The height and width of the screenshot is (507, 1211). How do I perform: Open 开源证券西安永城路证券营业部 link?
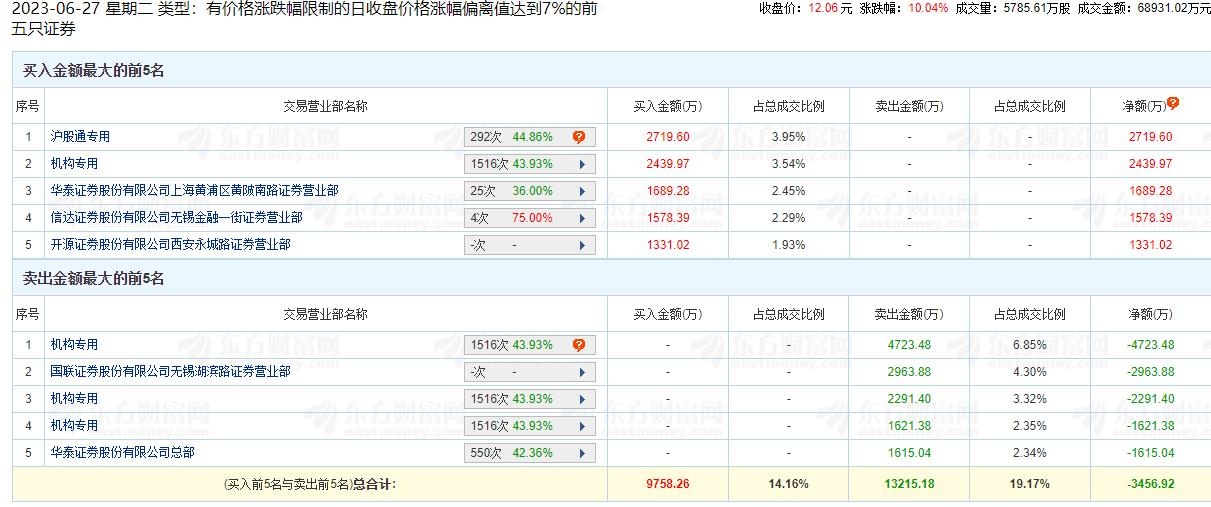170,245
